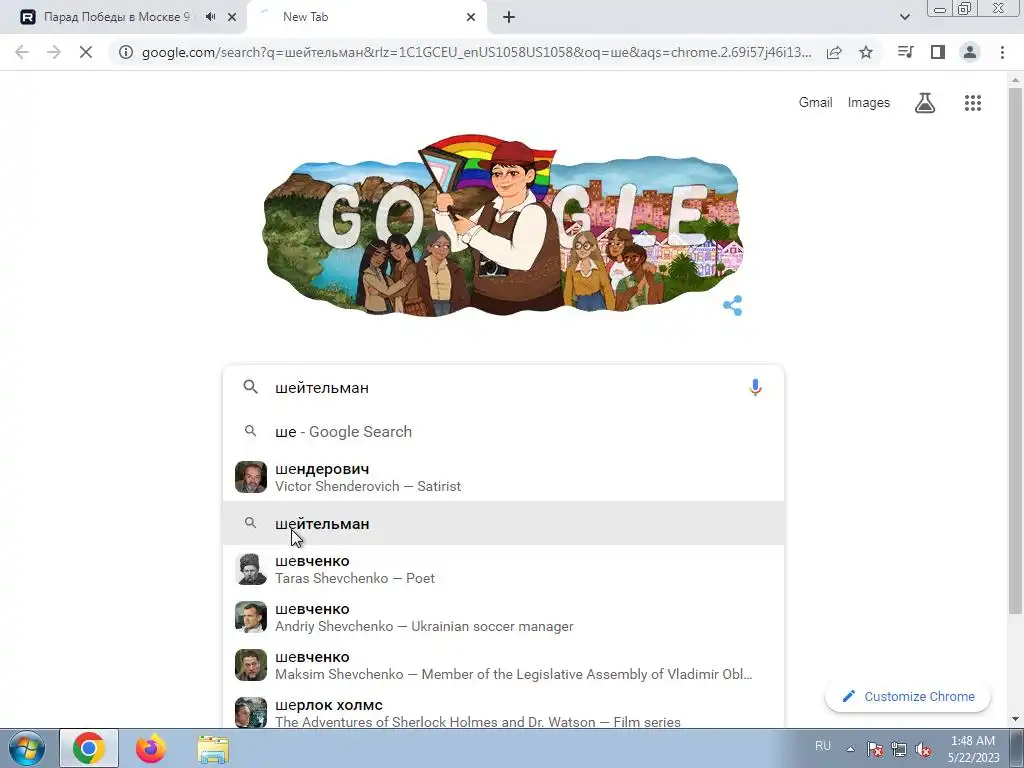This screenshot has width=1024, height=768.
Task: Click the browser forward arrow
Action: pos(54,52)
